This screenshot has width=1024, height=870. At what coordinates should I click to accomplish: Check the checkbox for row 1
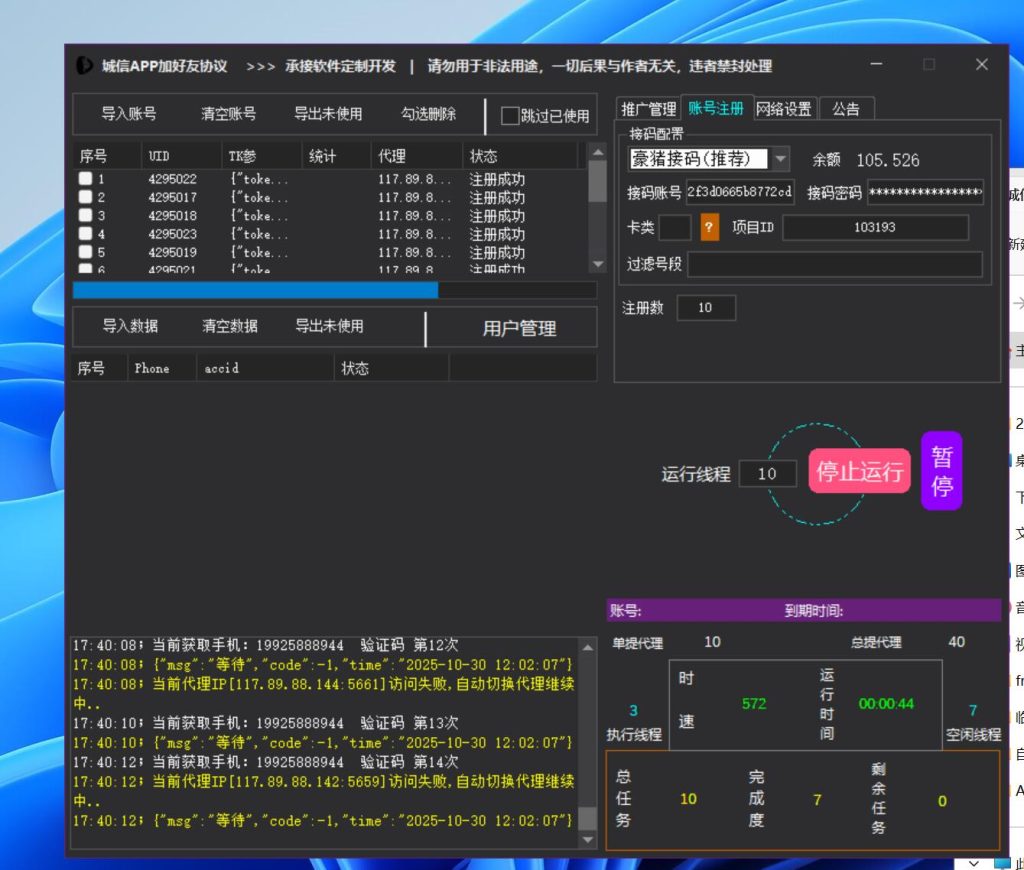click(86, 179)
